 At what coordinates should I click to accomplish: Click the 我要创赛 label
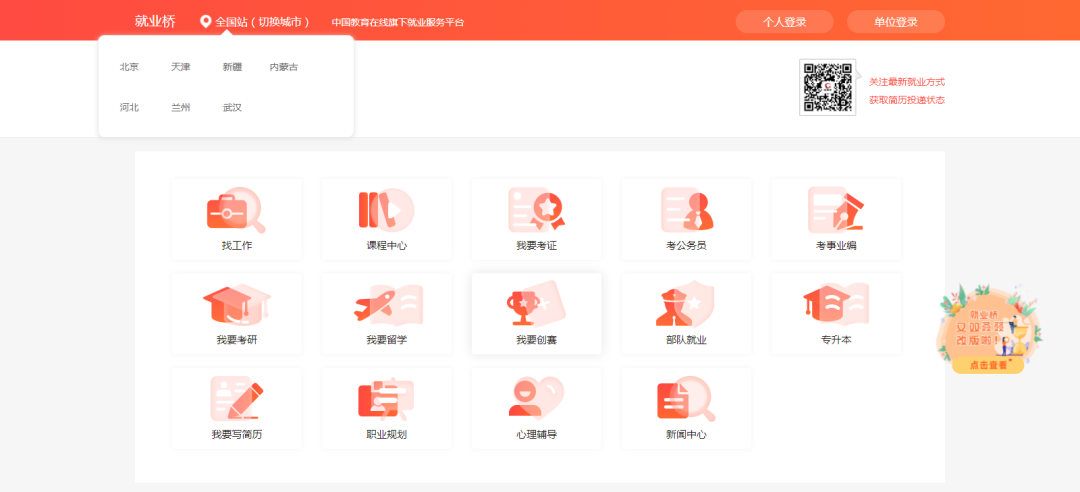coord(537,340)
